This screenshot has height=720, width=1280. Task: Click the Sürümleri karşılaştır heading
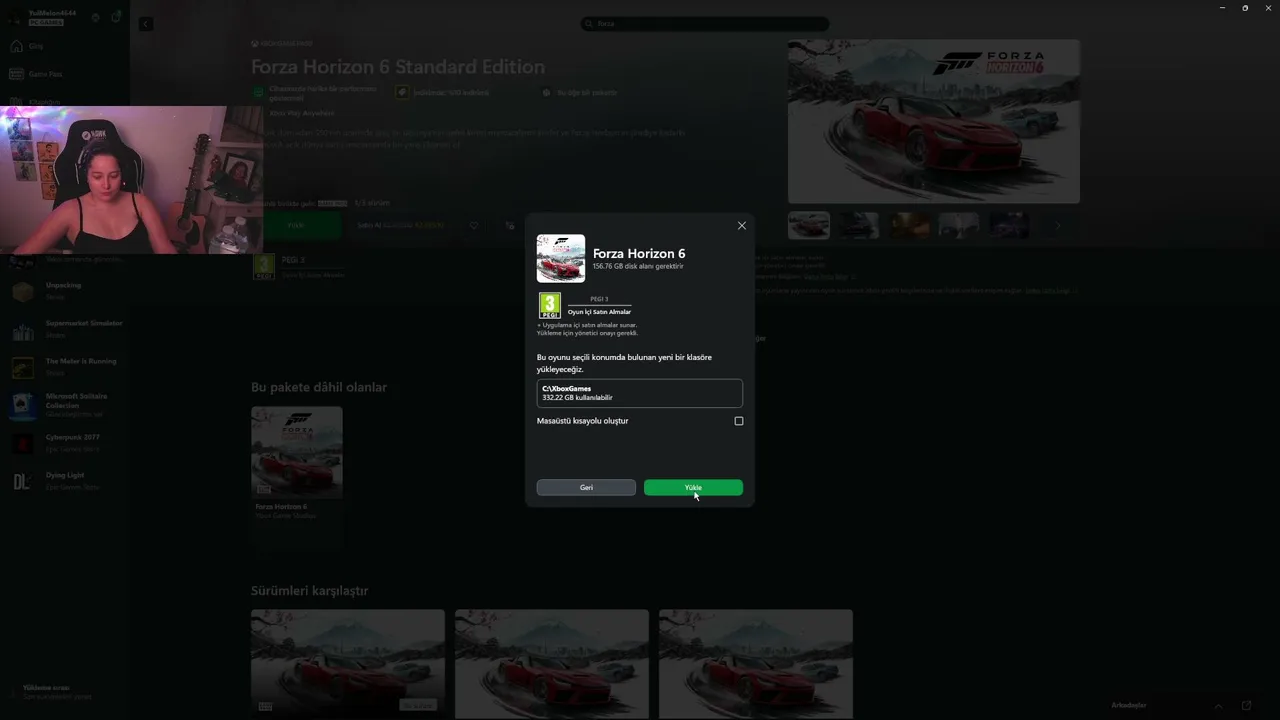click(310, 591)
